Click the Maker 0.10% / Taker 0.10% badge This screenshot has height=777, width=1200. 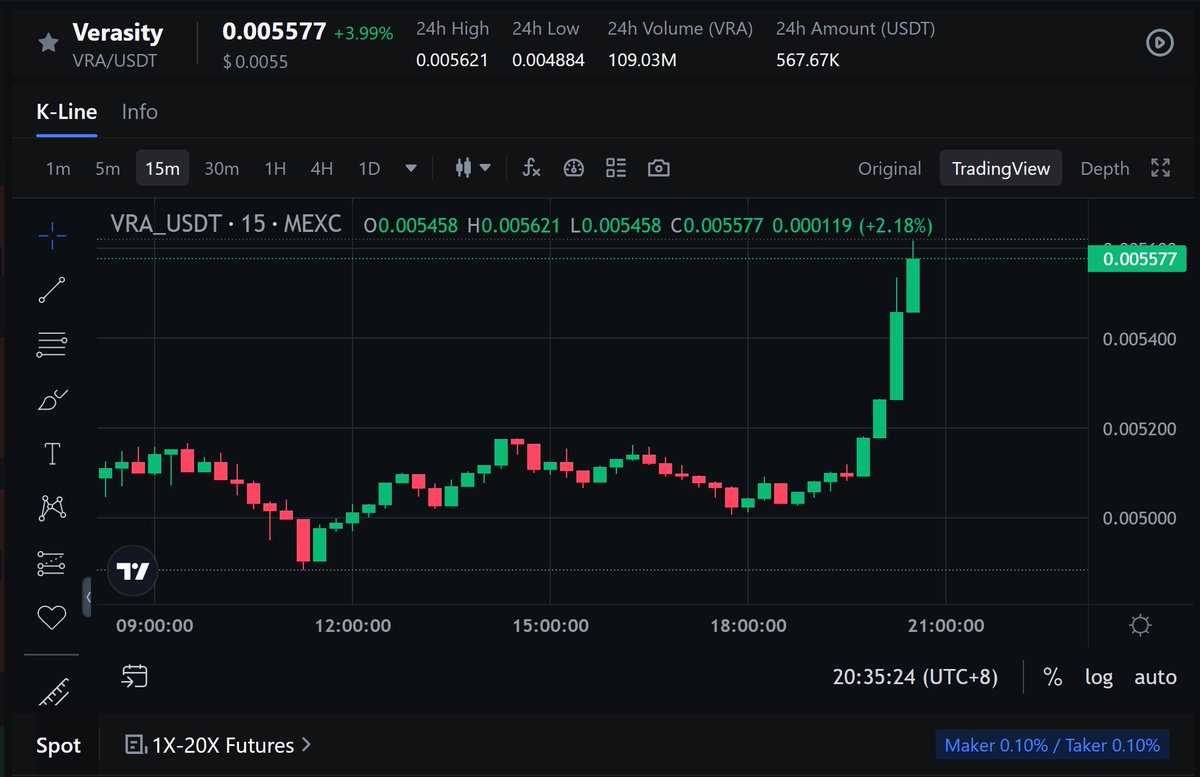click(x=1052, y=745)
